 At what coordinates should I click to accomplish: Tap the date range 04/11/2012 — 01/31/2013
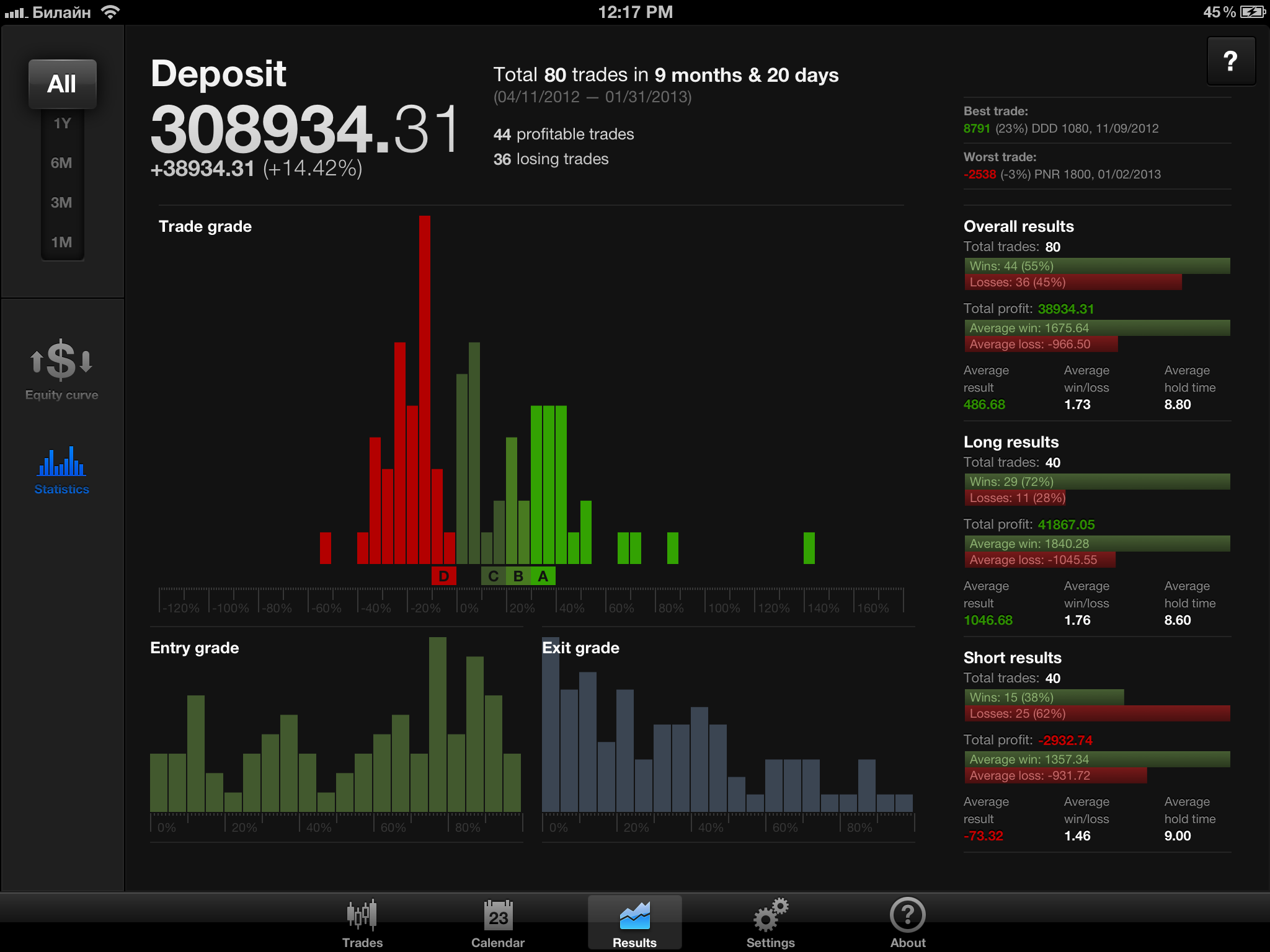coord(592,97)
